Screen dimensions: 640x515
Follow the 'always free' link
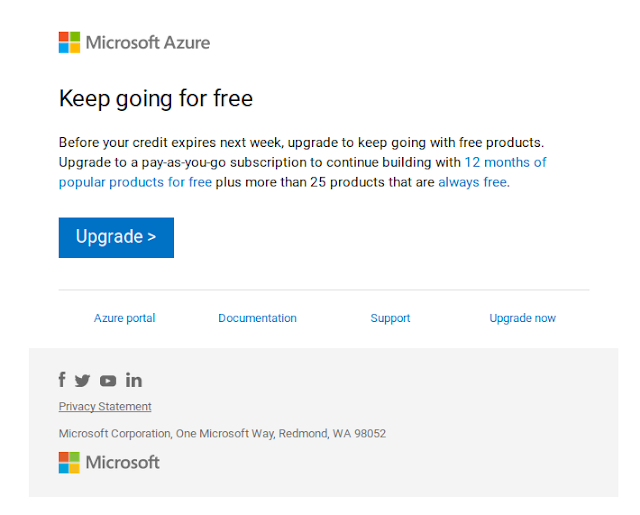473,182
